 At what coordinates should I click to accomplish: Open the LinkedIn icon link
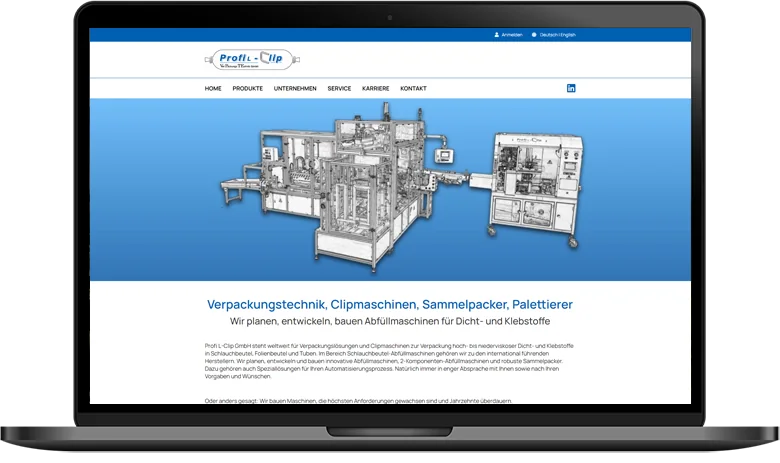pyautogui.click(x=571, y=88)
